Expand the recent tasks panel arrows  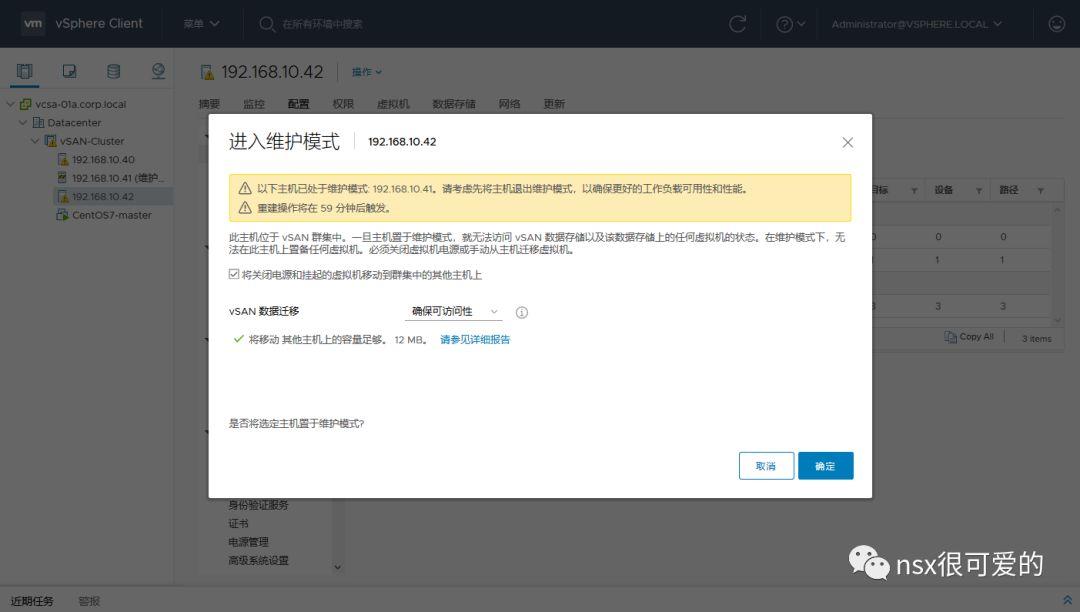click(x=1067, y=600)
